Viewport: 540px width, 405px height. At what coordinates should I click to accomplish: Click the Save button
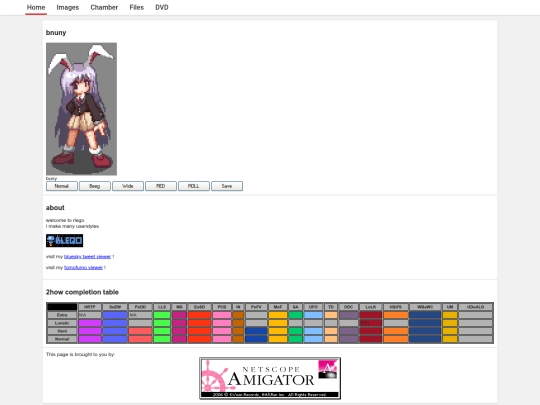(x=227, y=186)
